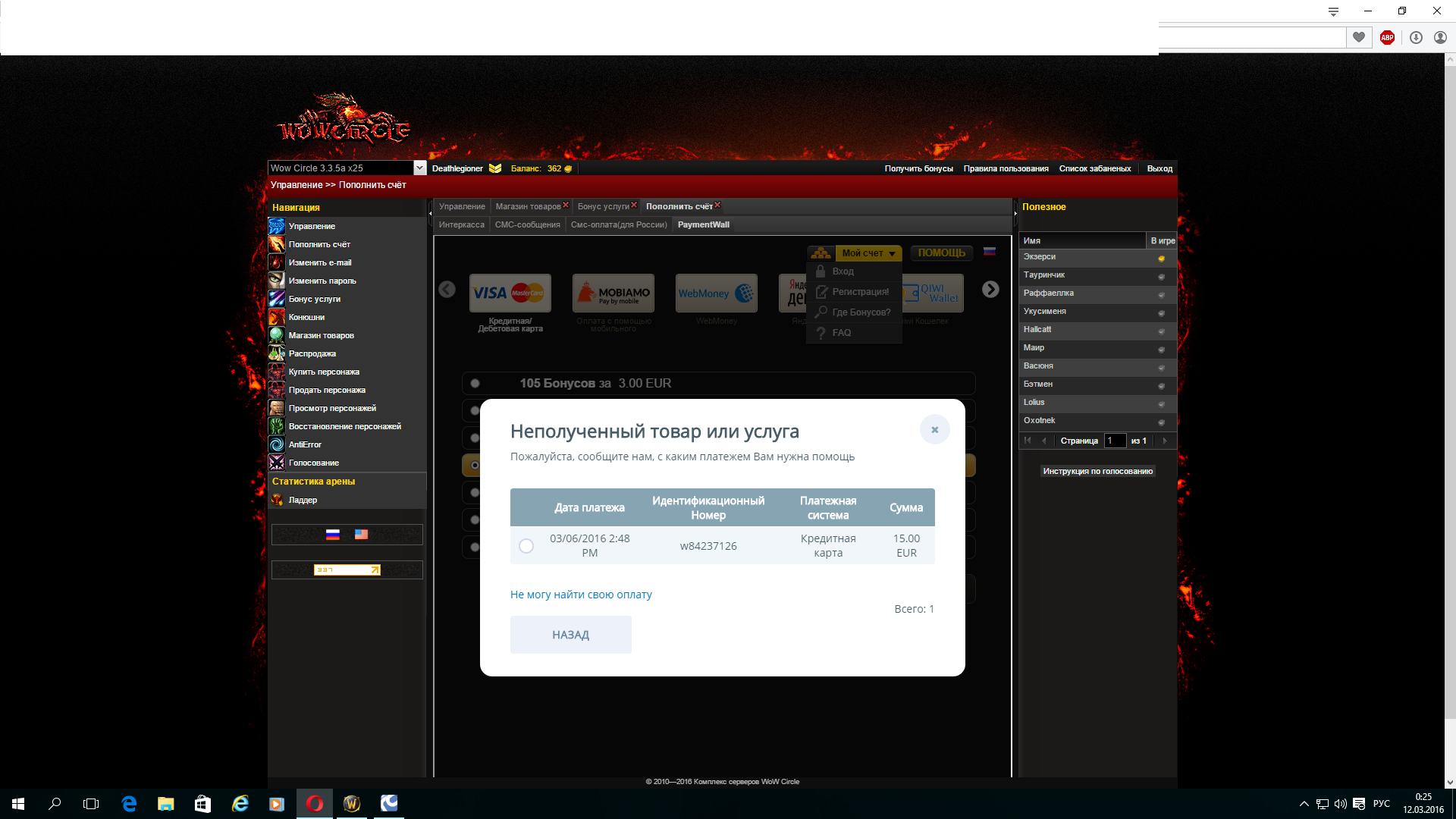Viewport: 1456px width, 819px height.
Task: Close the Бонус услуги tab with its X
Action: (634, 205)
